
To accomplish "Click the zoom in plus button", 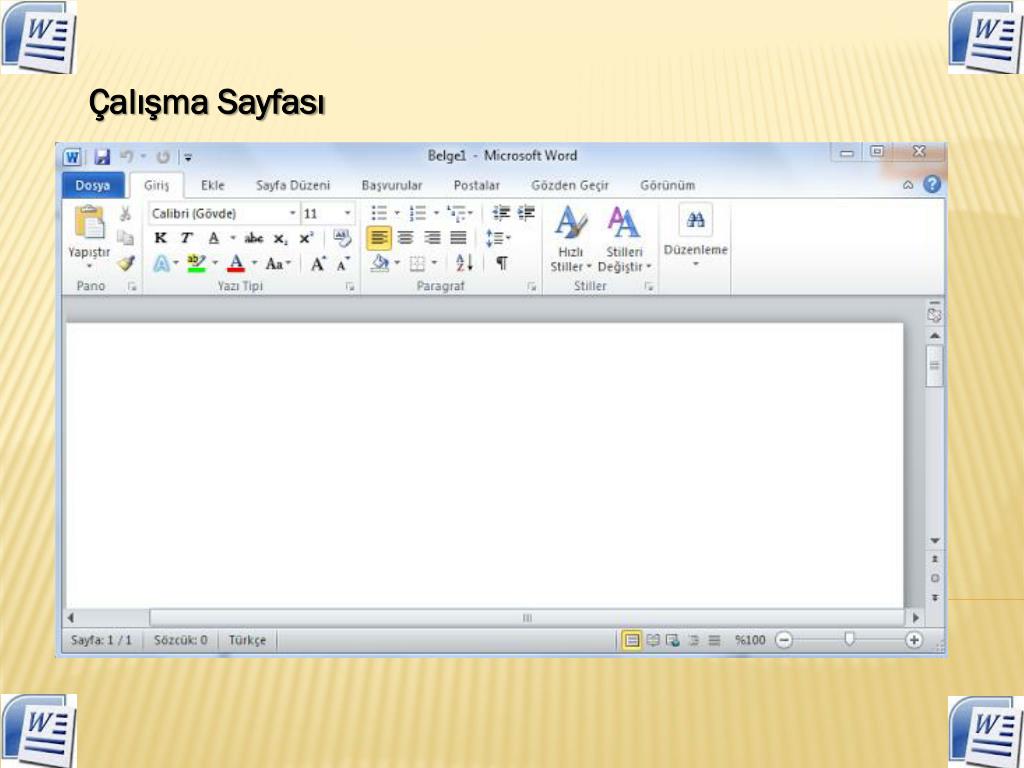I will click(914, 640).
